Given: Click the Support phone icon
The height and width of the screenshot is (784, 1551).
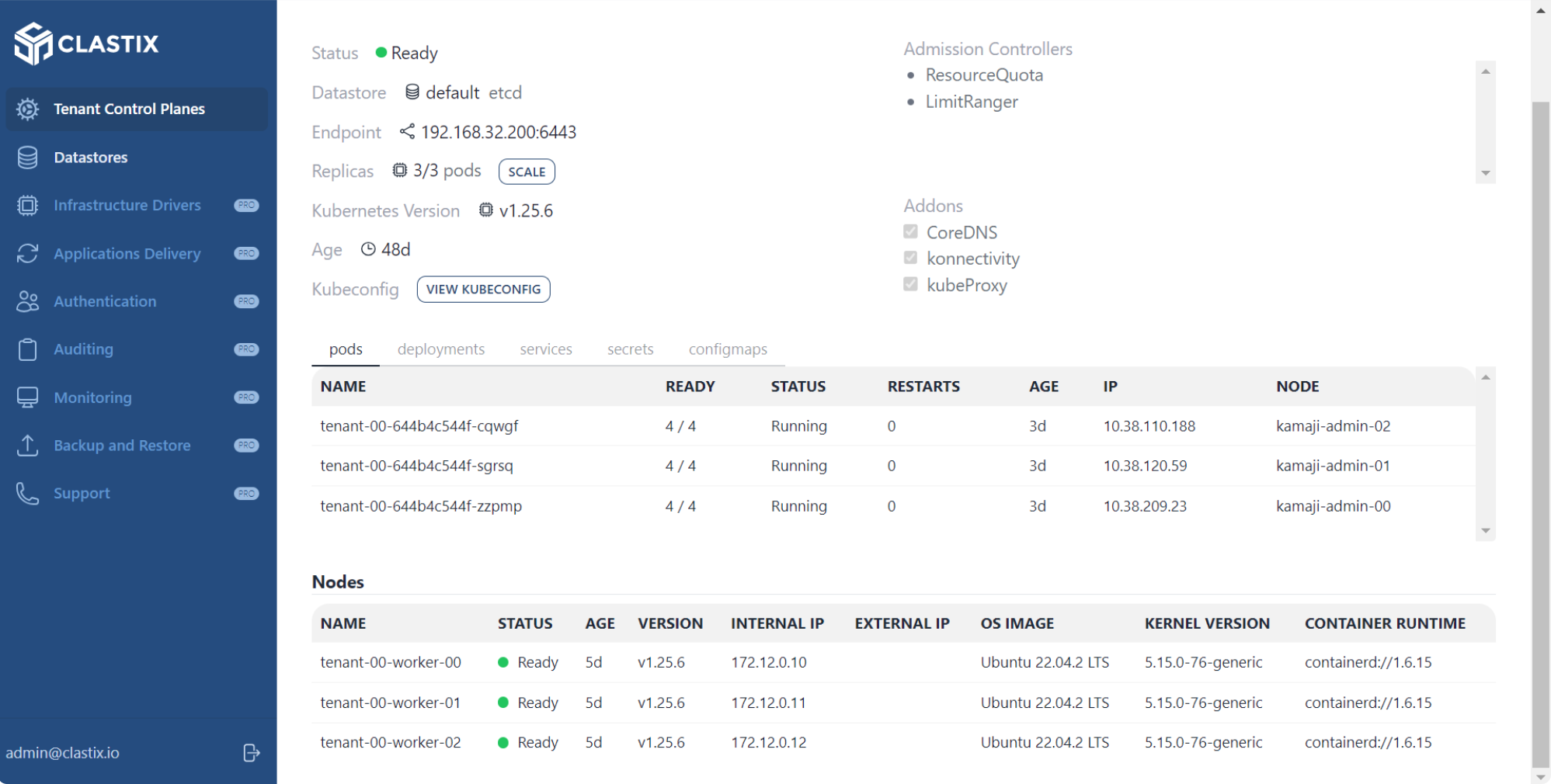Looking at the screenshot, I should coord(27,494).
